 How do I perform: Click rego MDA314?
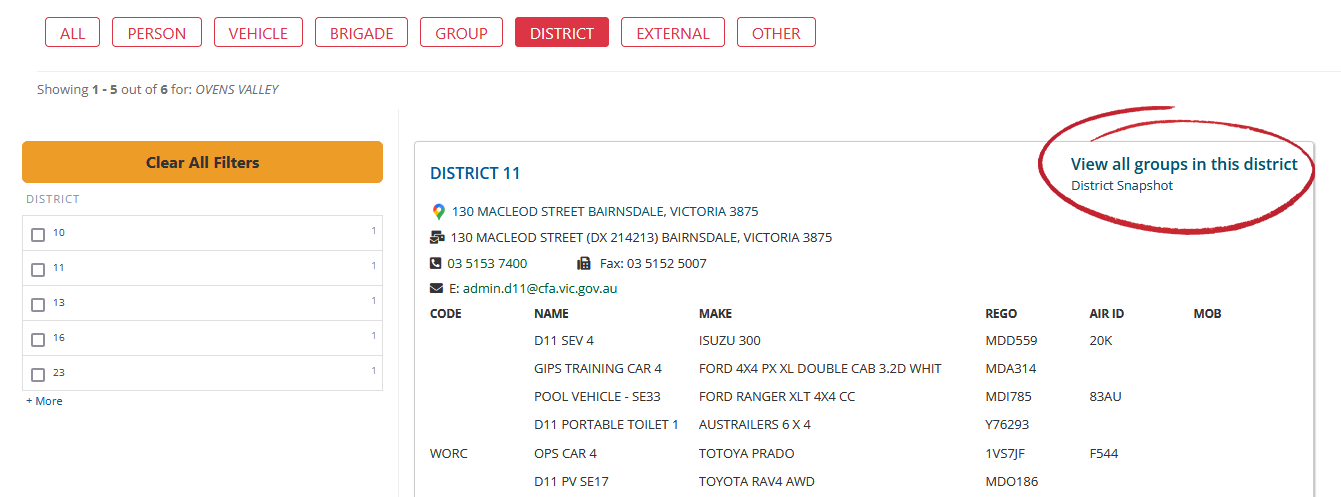(x=1011, y=369)
